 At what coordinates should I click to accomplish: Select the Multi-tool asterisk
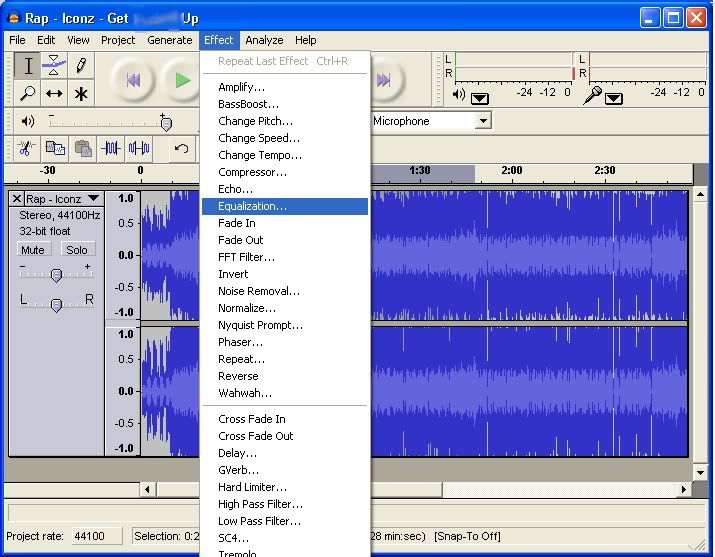coord(81,93)
